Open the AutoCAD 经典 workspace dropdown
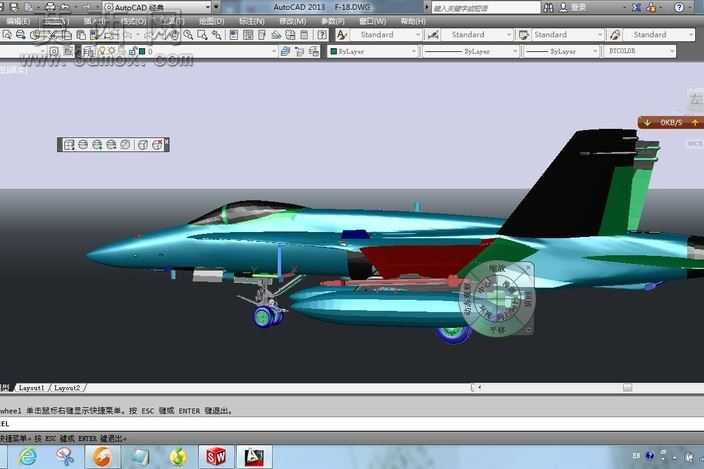Image resolution: width=704 pixels, height=469 pixels. (x=157, y=7)
